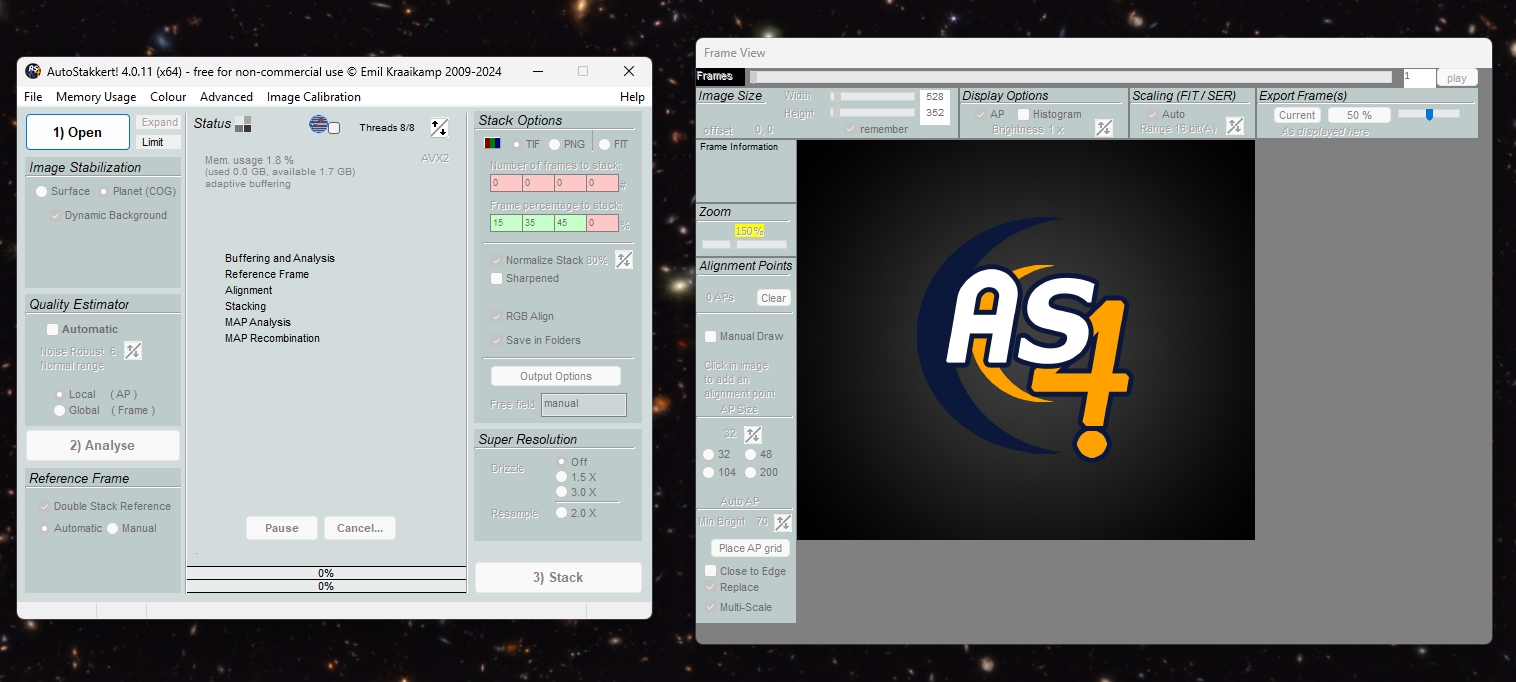The width and height of the screenshot is (1516, 682).
Task: Click the Brightness adjust icon in Display Options
Action: pos(1104,128)
